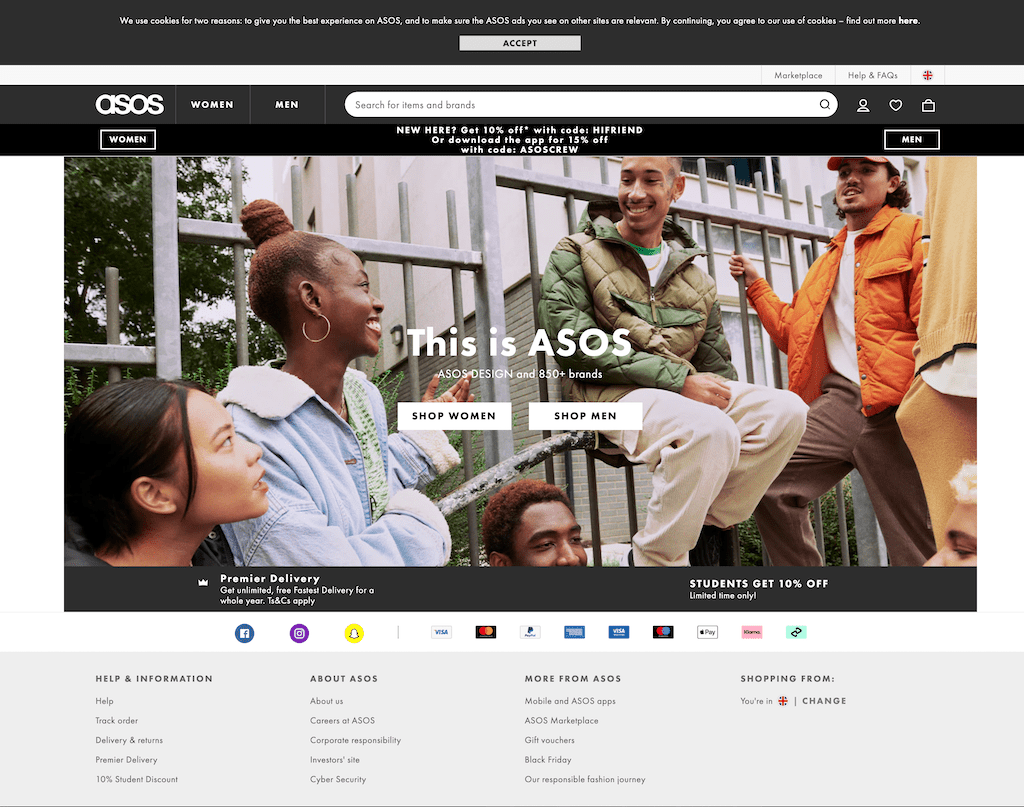Open the Instagram icon

[299, 633]
